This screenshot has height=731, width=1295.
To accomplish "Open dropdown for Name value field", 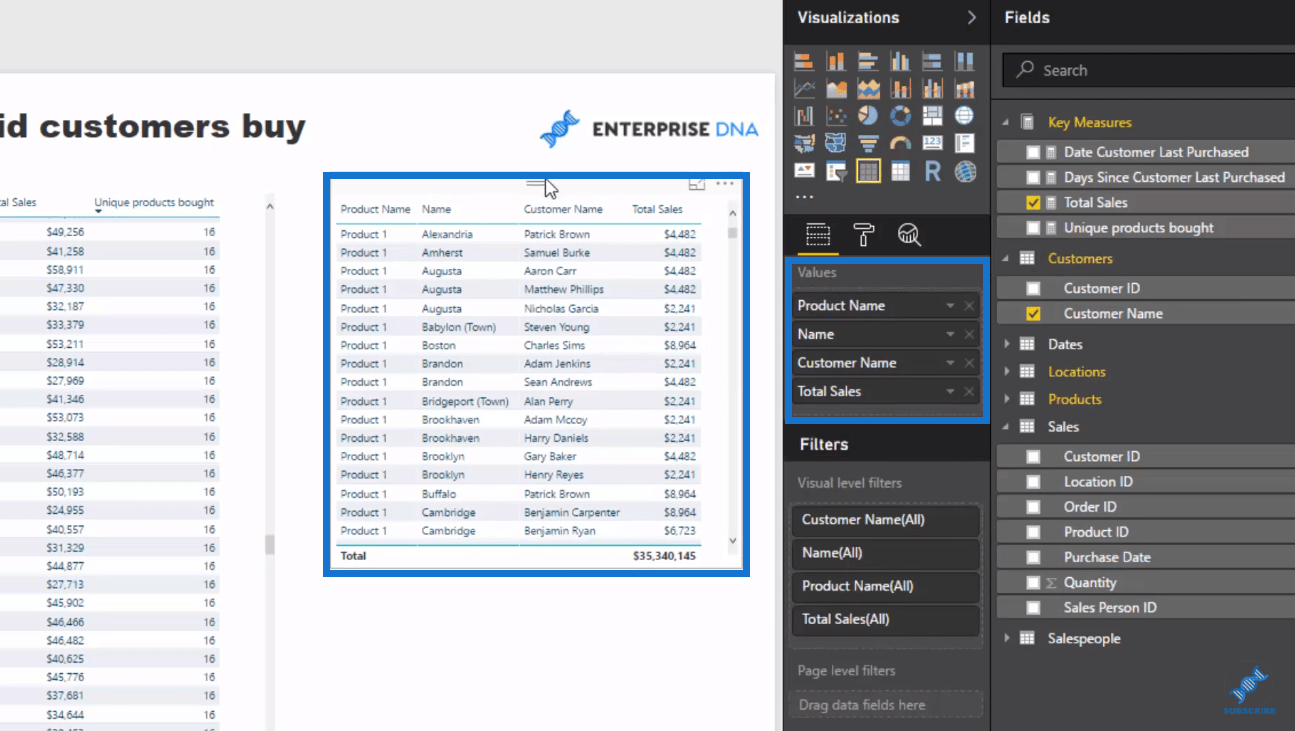I will [950, 334].
